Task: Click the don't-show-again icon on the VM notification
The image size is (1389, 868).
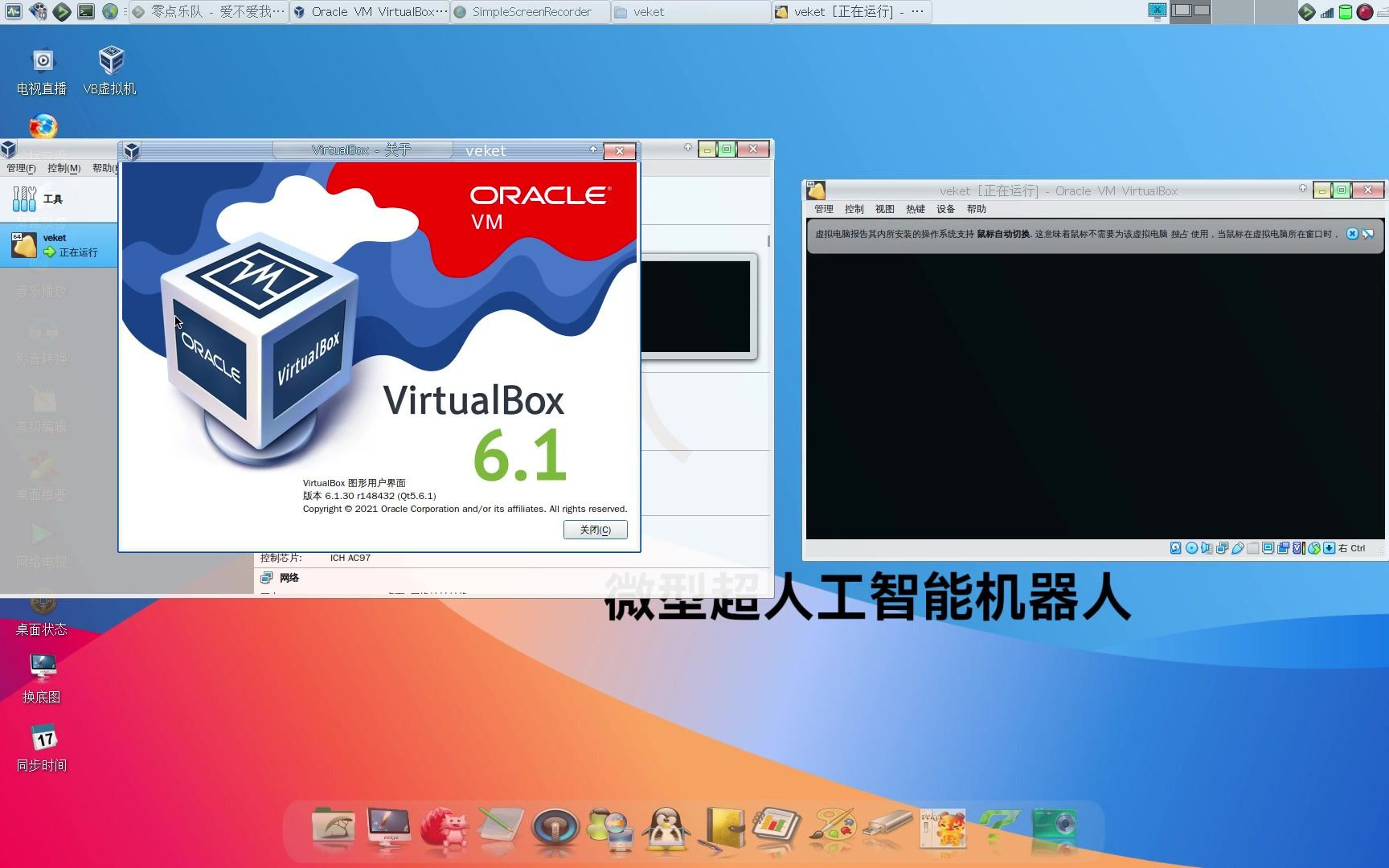Action: click(x=1367, y=234)
